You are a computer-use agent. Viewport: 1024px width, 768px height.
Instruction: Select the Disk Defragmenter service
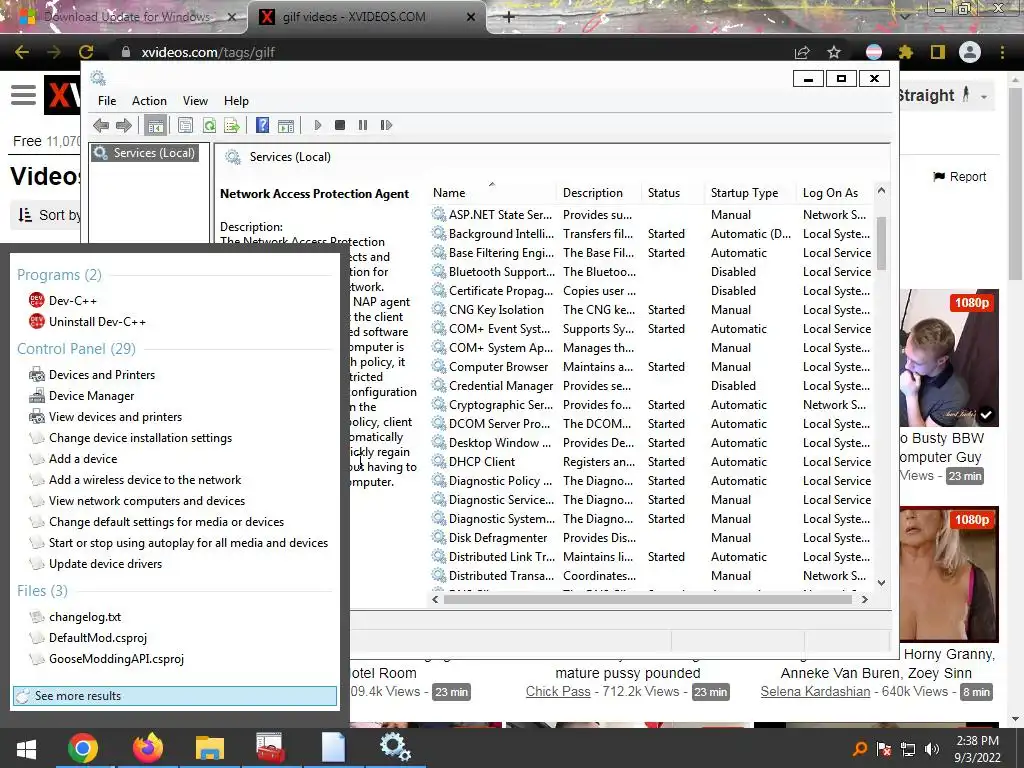pyautogui.click(x=651, y=537)
